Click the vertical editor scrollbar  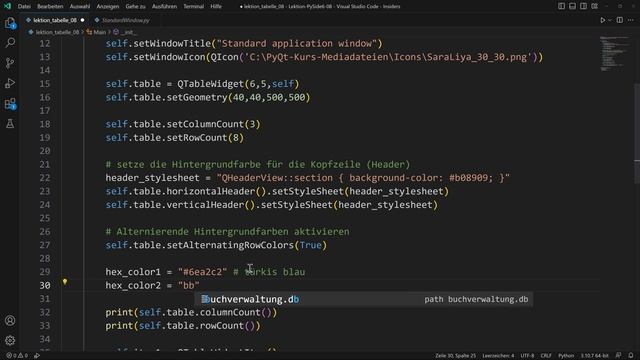click(637, 134)
